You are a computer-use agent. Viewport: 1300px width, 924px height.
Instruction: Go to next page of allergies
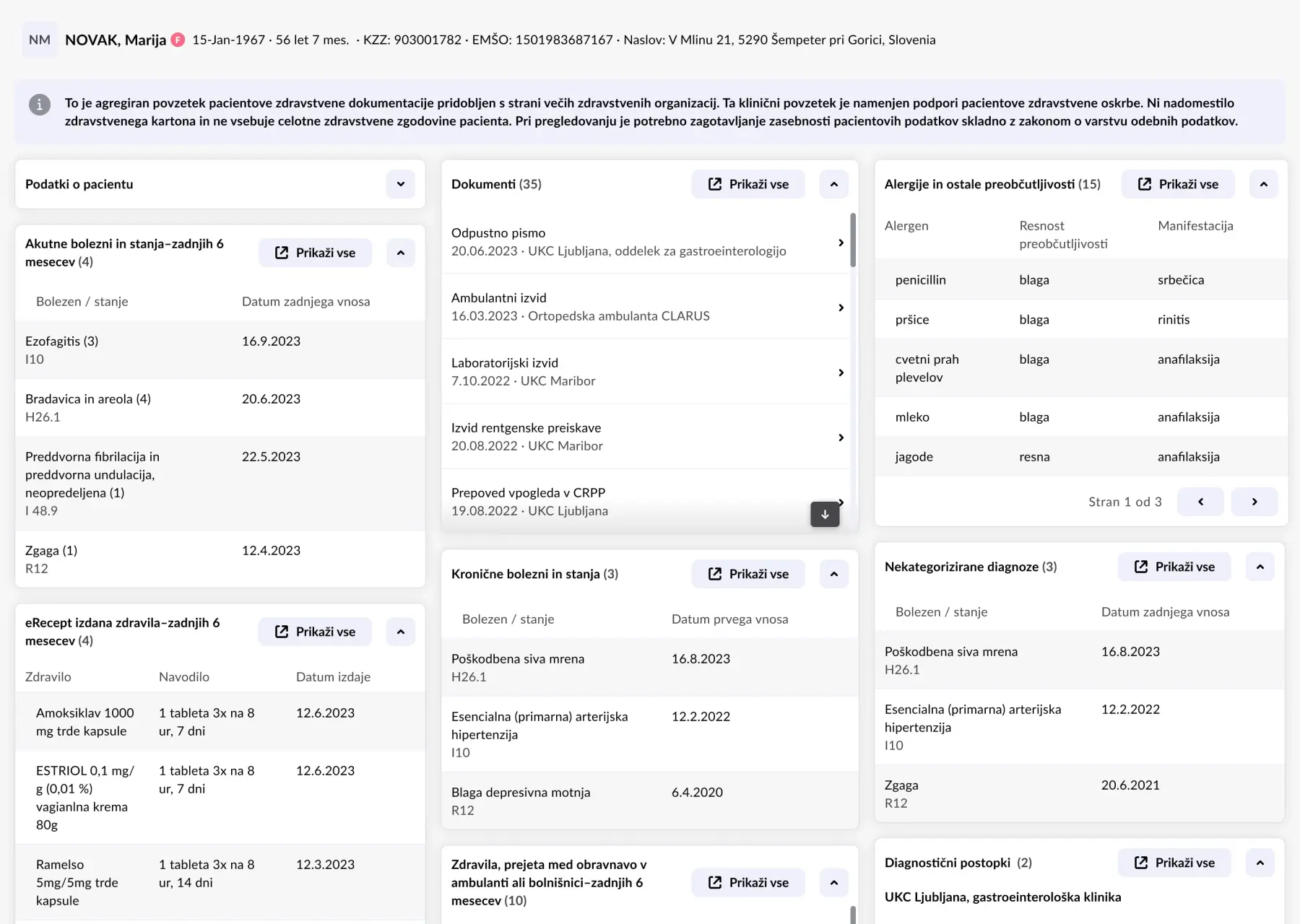coord(1254,502)
